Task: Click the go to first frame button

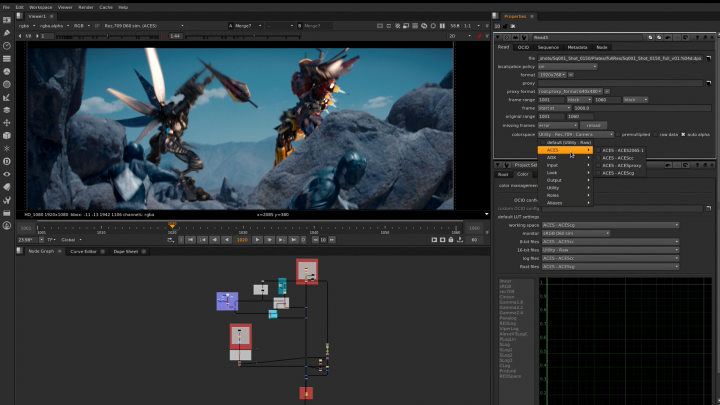Action: point(191,240)
